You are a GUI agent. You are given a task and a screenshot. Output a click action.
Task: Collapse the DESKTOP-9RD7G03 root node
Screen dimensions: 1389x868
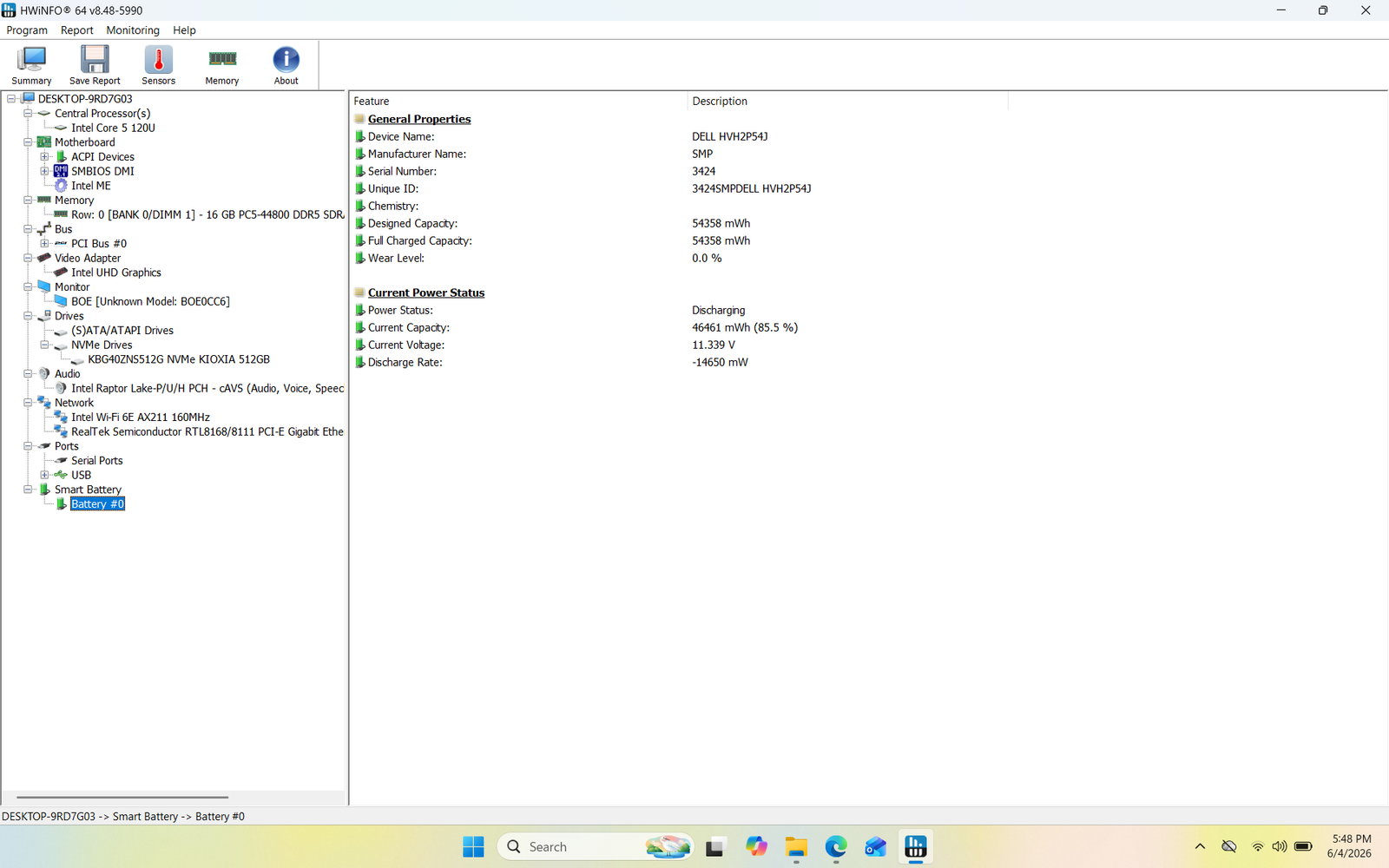point(11,99)
